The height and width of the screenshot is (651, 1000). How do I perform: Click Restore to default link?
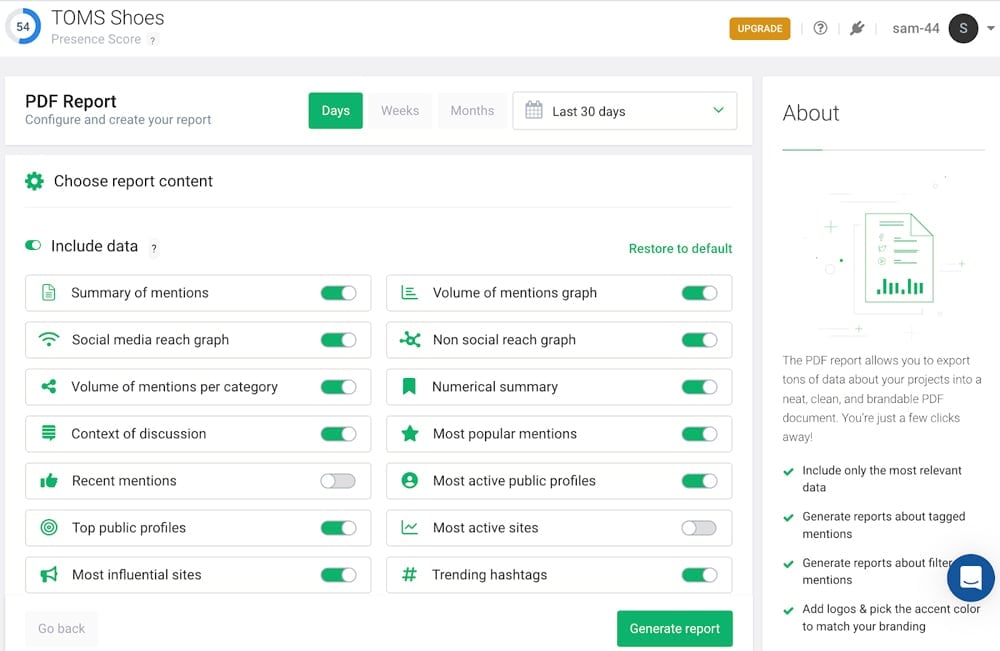pos(680,249)
